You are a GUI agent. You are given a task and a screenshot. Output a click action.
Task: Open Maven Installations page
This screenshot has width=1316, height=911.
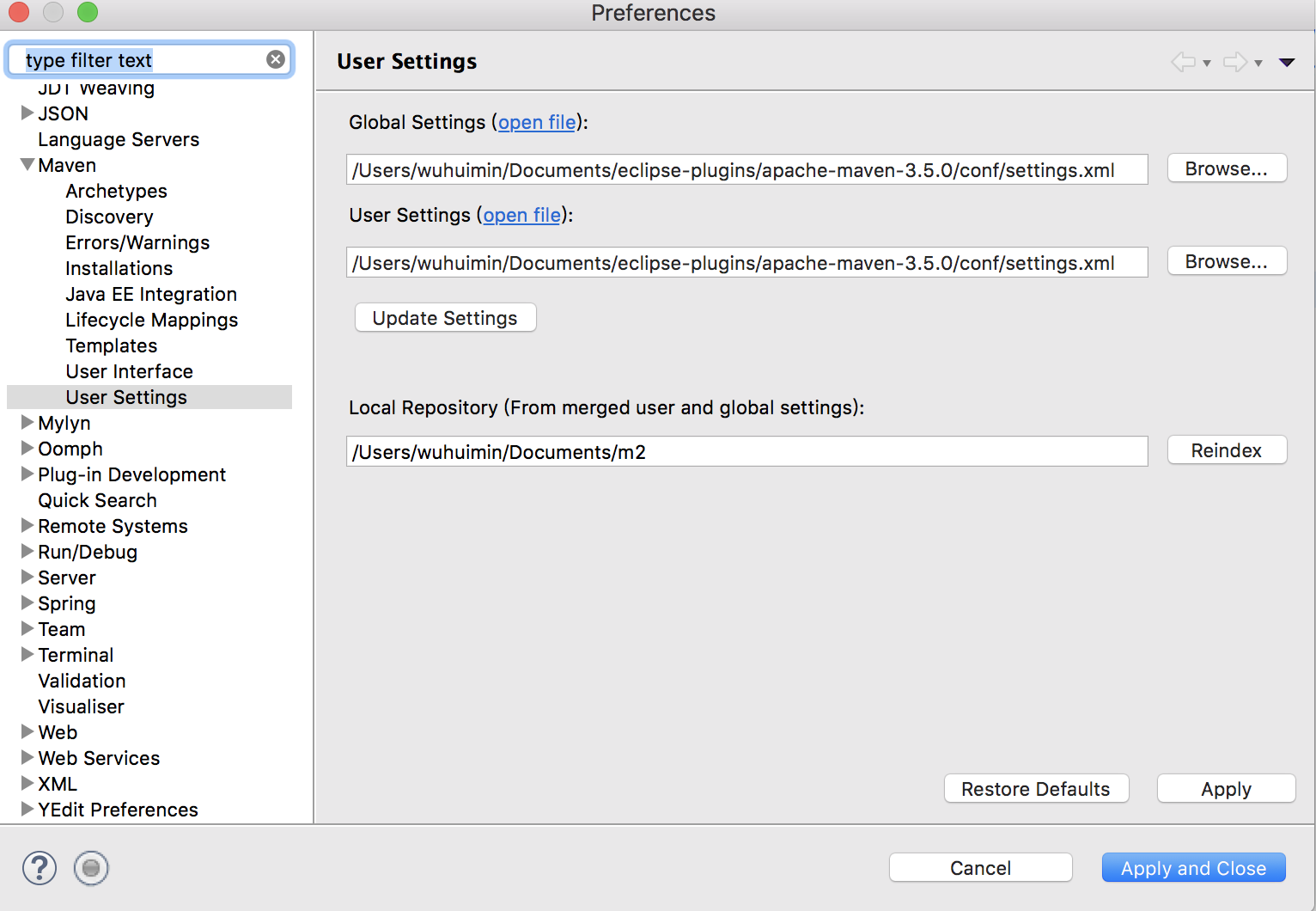[119, 268]
